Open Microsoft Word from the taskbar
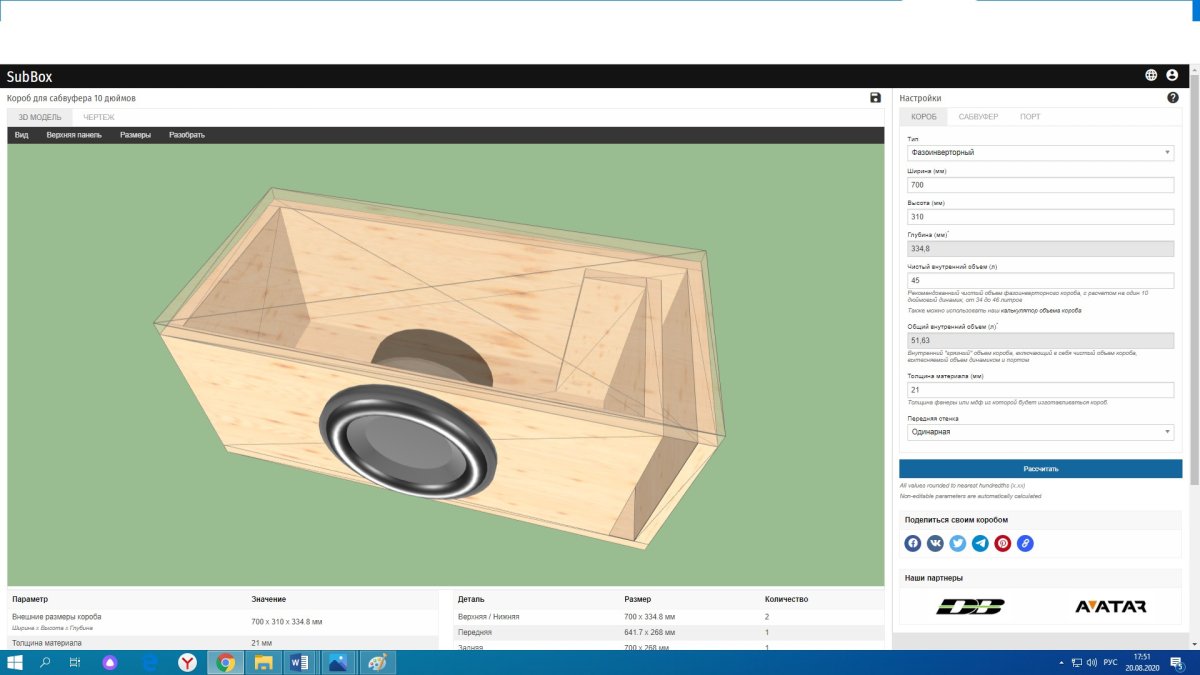Screen dimensions: 1200x675 [298, 662]
